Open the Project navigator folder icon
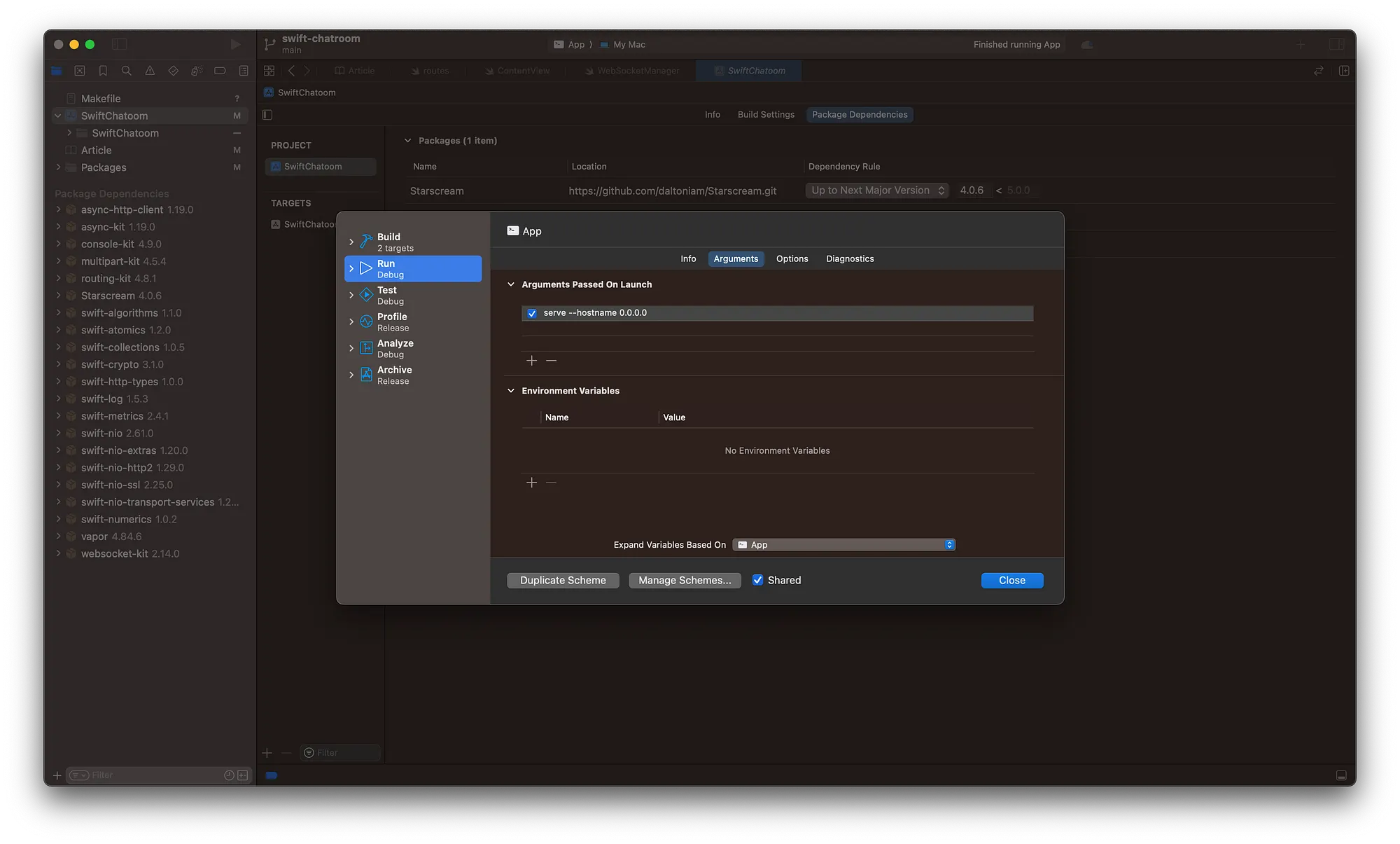The height and width of the screenshot is (844, 1400). (x=56, y=71)
